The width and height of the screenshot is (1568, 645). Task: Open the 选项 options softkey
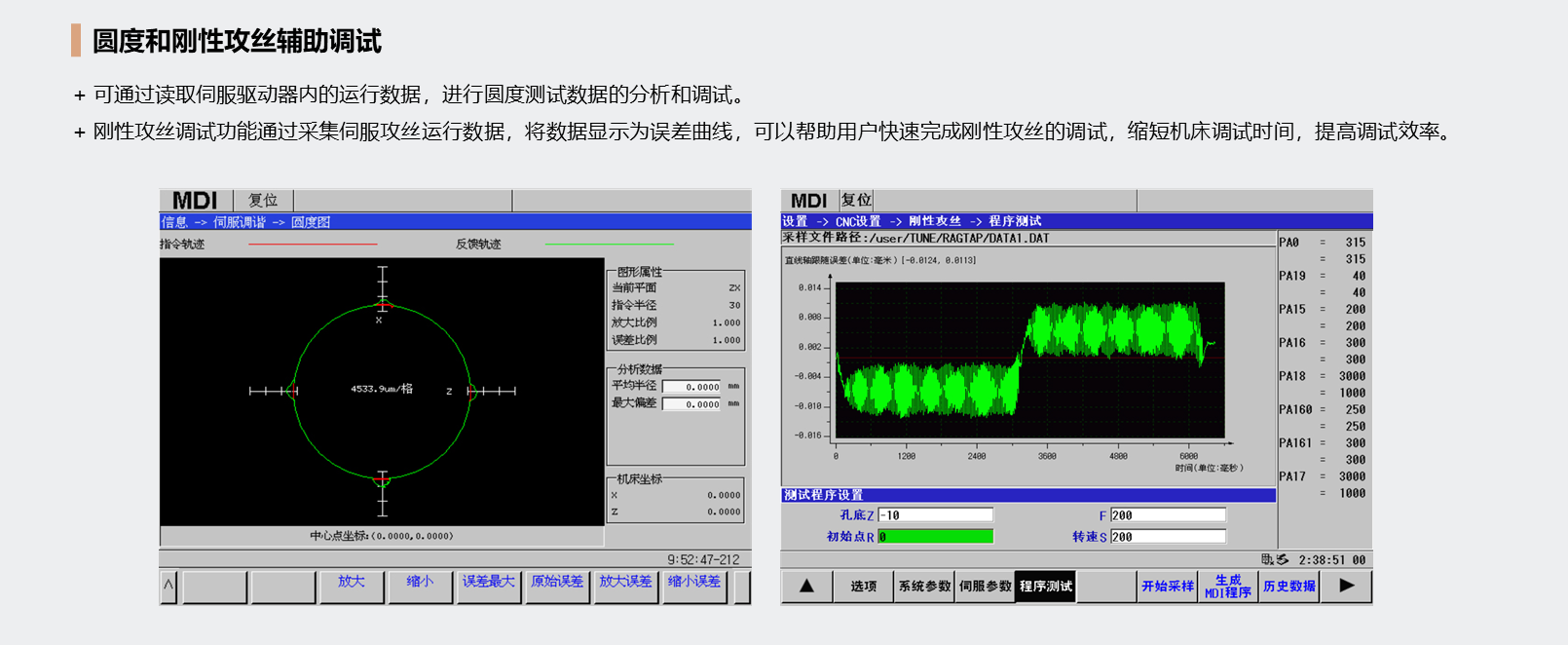(x=863, y=586)
